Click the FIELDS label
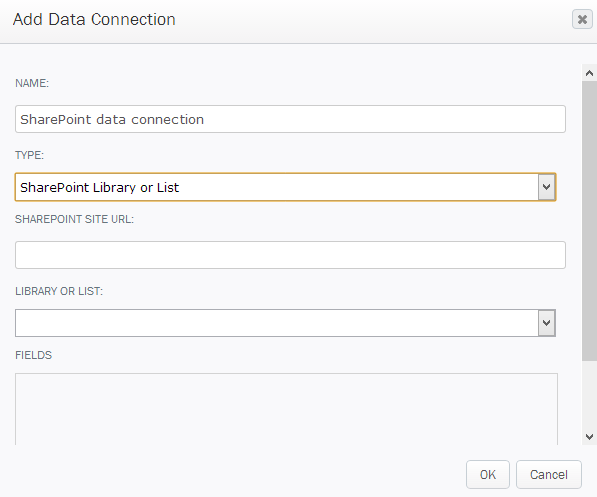Screen dimensions: 597x497 tap(34, 355)
